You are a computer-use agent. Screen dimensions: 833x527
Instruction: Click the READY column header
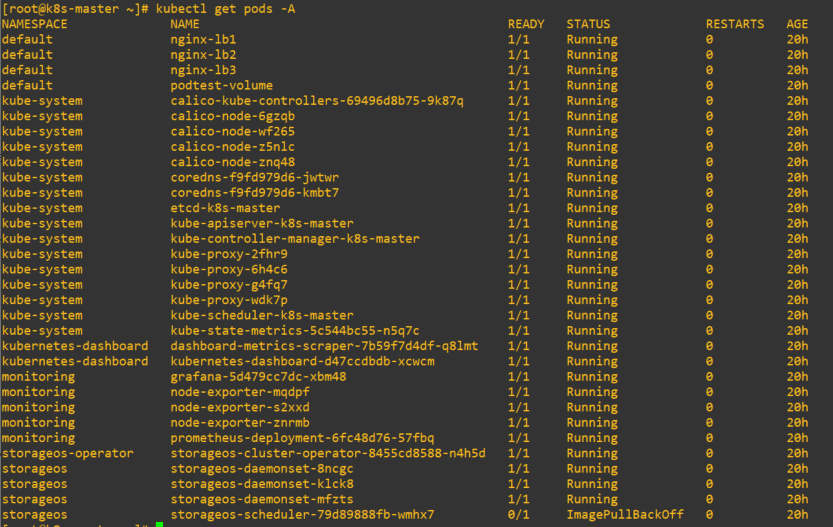pyautogui.click(x=526, y=24)
